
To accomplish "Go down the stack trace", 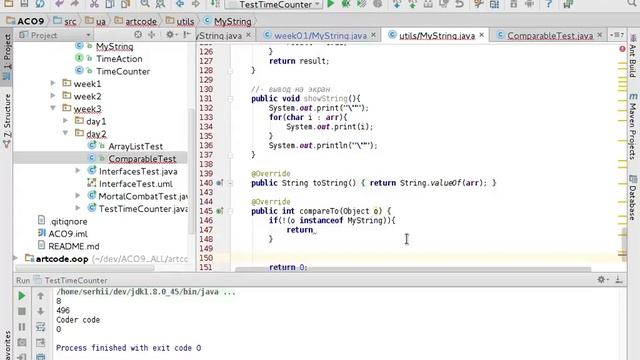I will [40, 311].
